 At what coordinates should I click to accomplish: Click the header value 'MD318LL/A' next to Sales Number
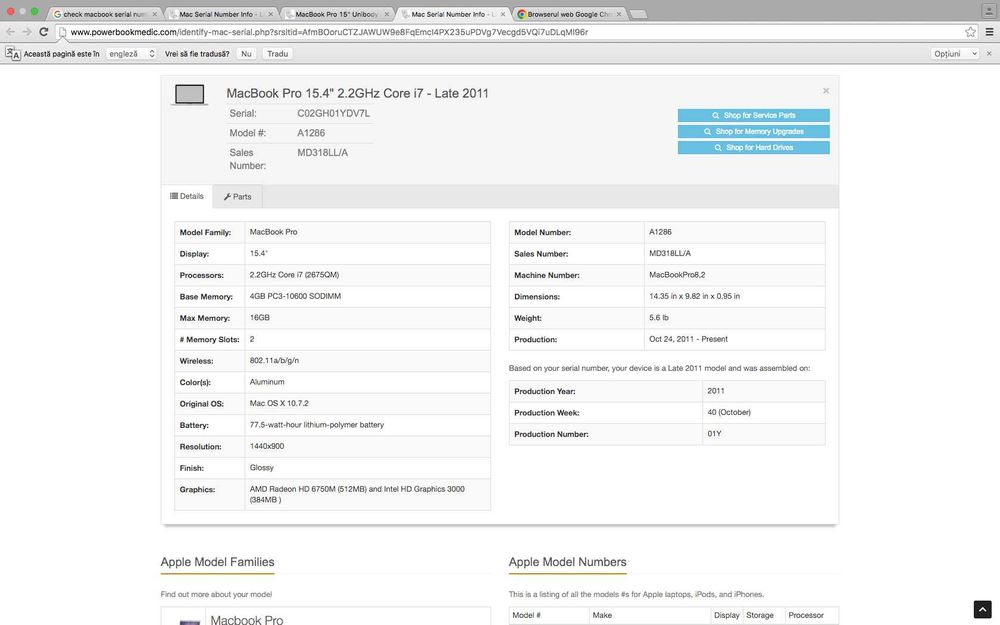[323, 152]
